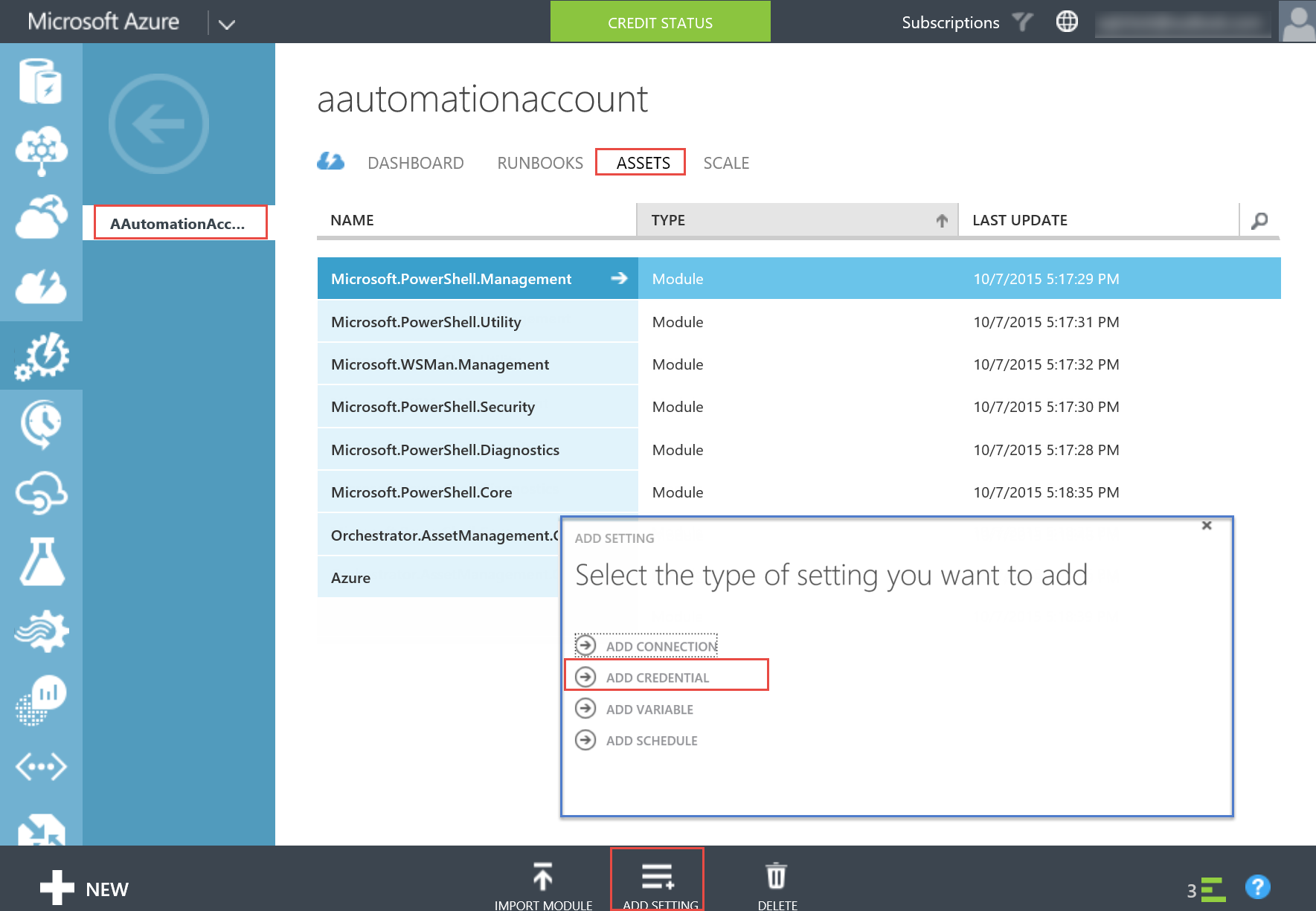Viewport: 1316px width, 911px height.
Task: Click ADD SETTING in command bar
Action: pos(658,881)
